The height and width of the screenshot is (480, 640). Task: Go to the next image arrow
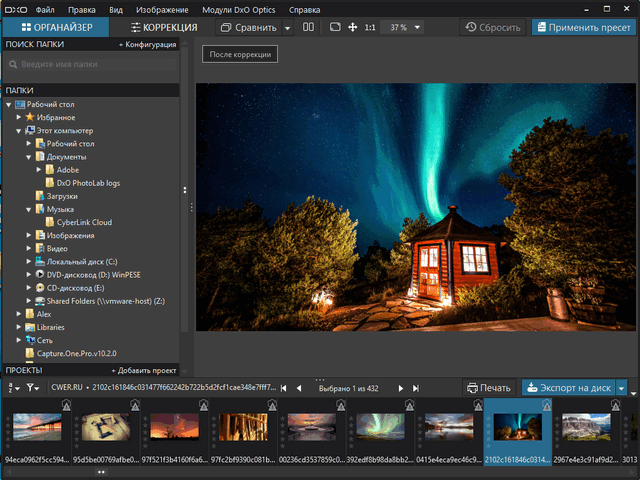tap(401, 387)
